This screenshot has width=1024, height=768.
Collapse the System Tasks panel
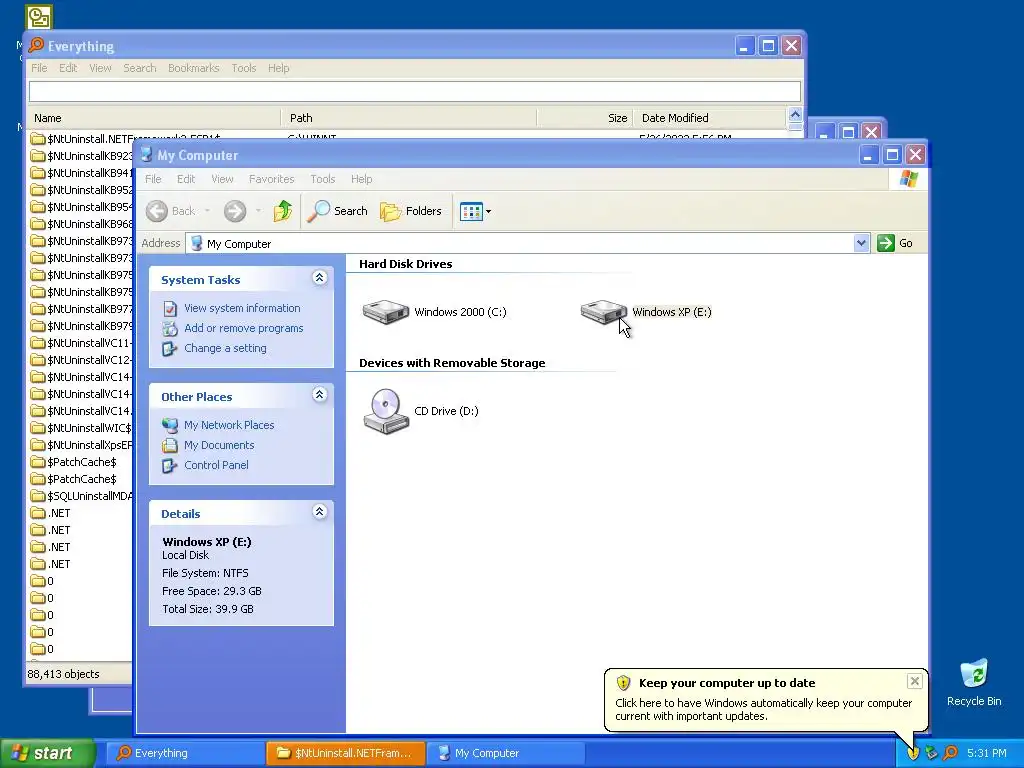coord(319,278)
